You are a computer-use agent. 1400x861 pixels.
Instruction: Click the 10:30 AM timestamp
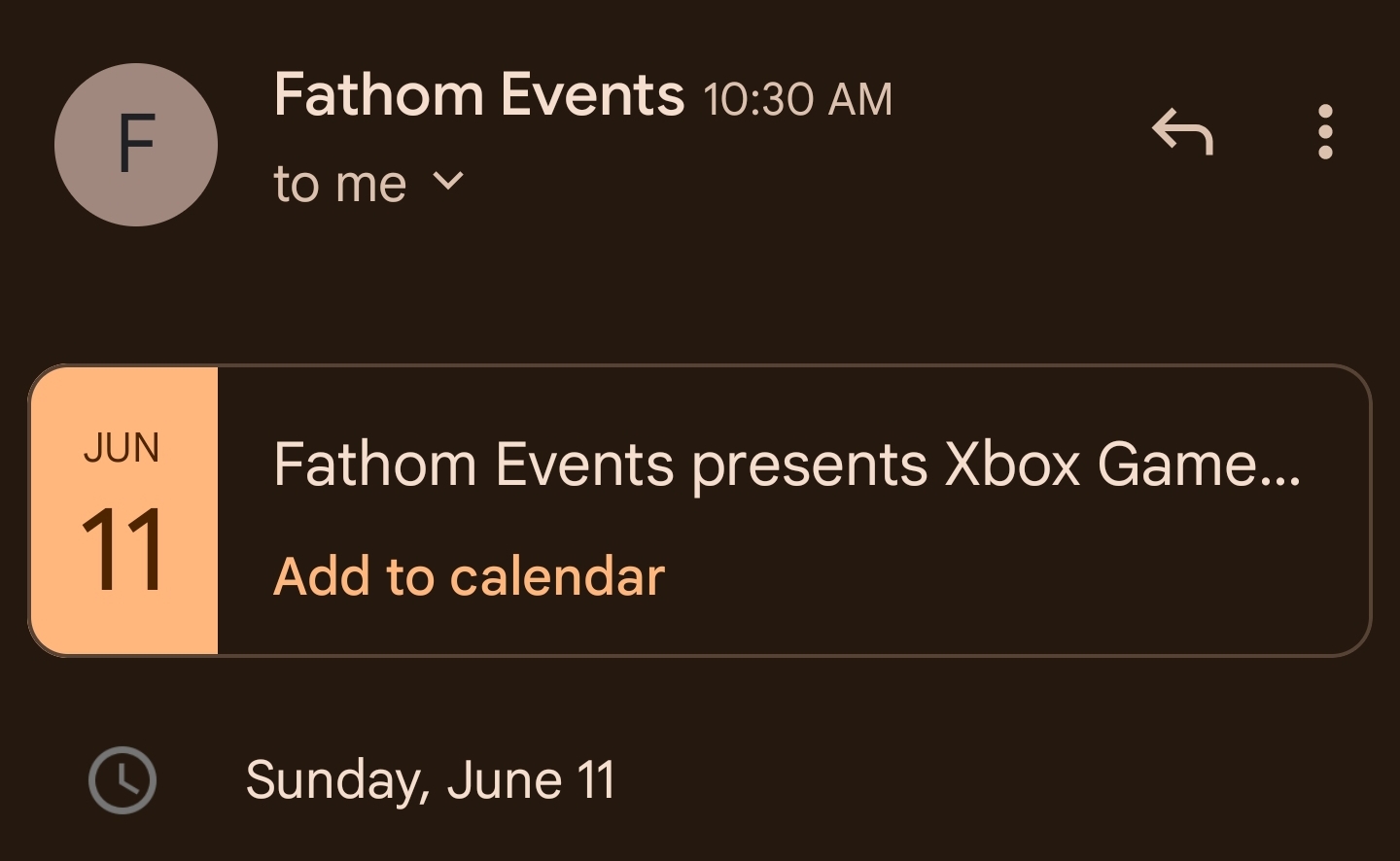click(x=797, y=99)
